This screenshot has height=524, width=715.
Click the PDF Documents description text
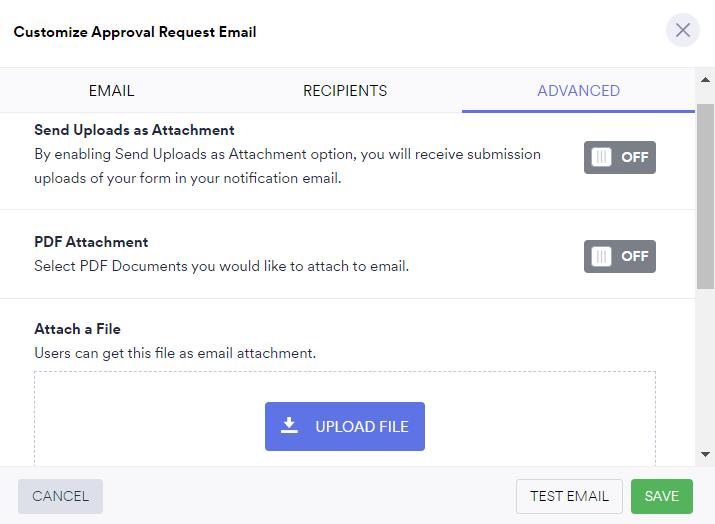[x=221, y=266]
